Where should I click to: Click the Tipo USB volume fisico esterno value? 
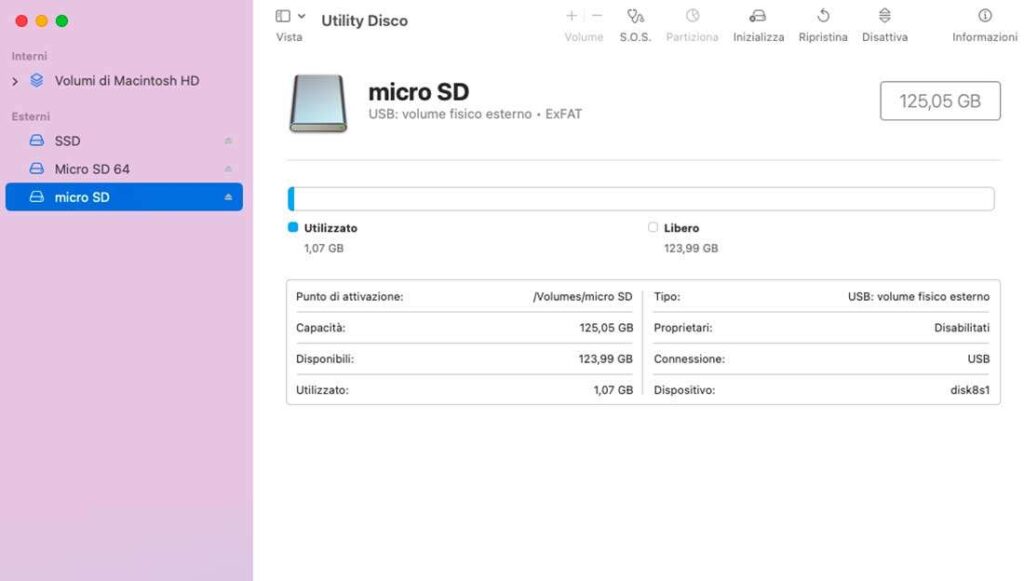pos(919,297)
